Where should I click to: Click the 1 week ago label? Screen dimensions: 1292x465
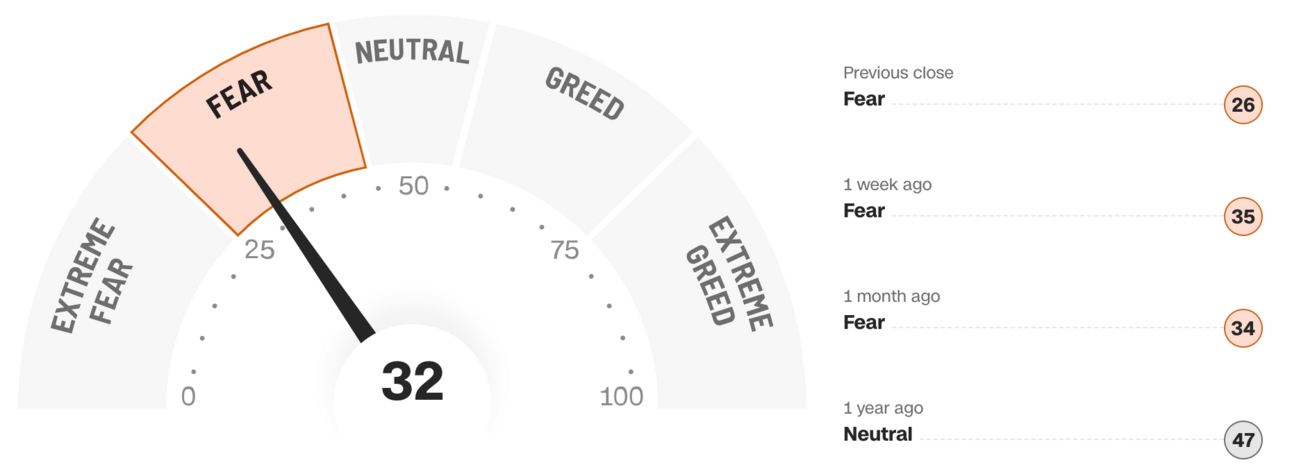coord(887,185)
